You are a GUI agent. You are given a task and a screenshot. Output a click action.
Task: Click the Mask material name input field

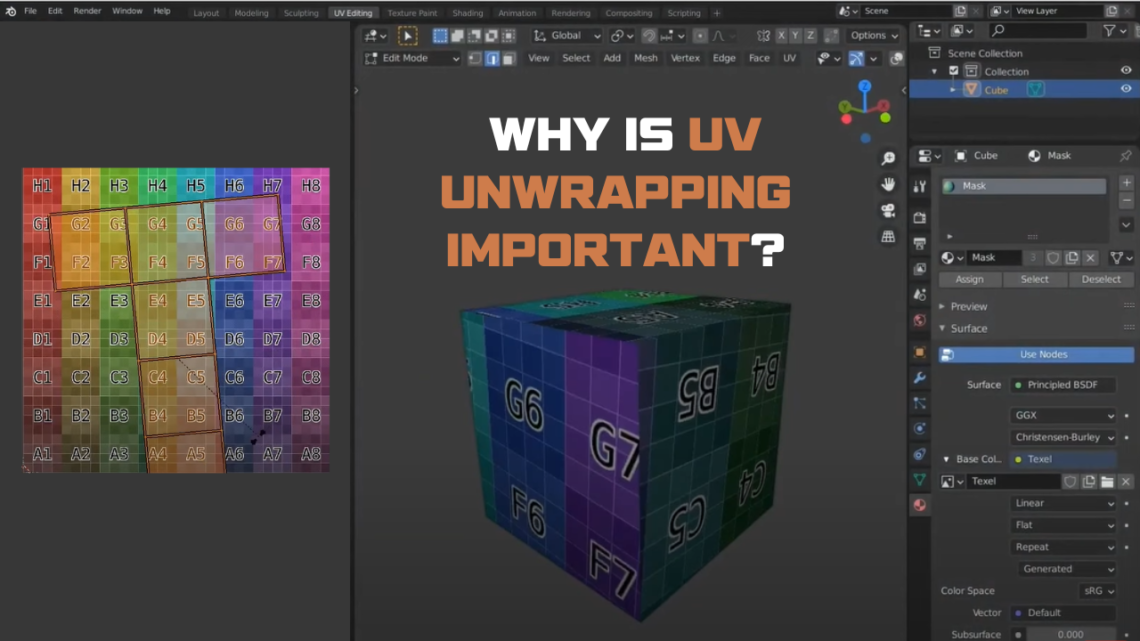point(996,257)
